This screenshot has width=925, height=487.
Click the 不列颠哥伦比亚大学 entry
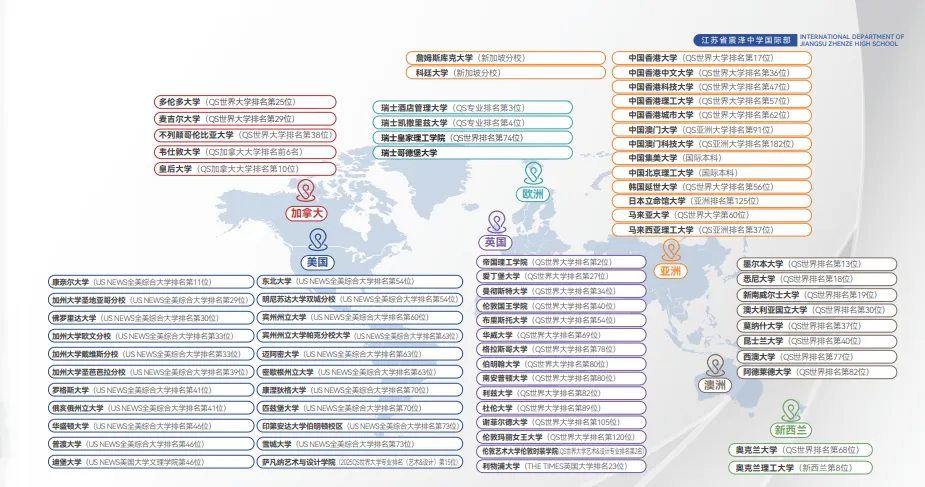(x=245, y=135)
